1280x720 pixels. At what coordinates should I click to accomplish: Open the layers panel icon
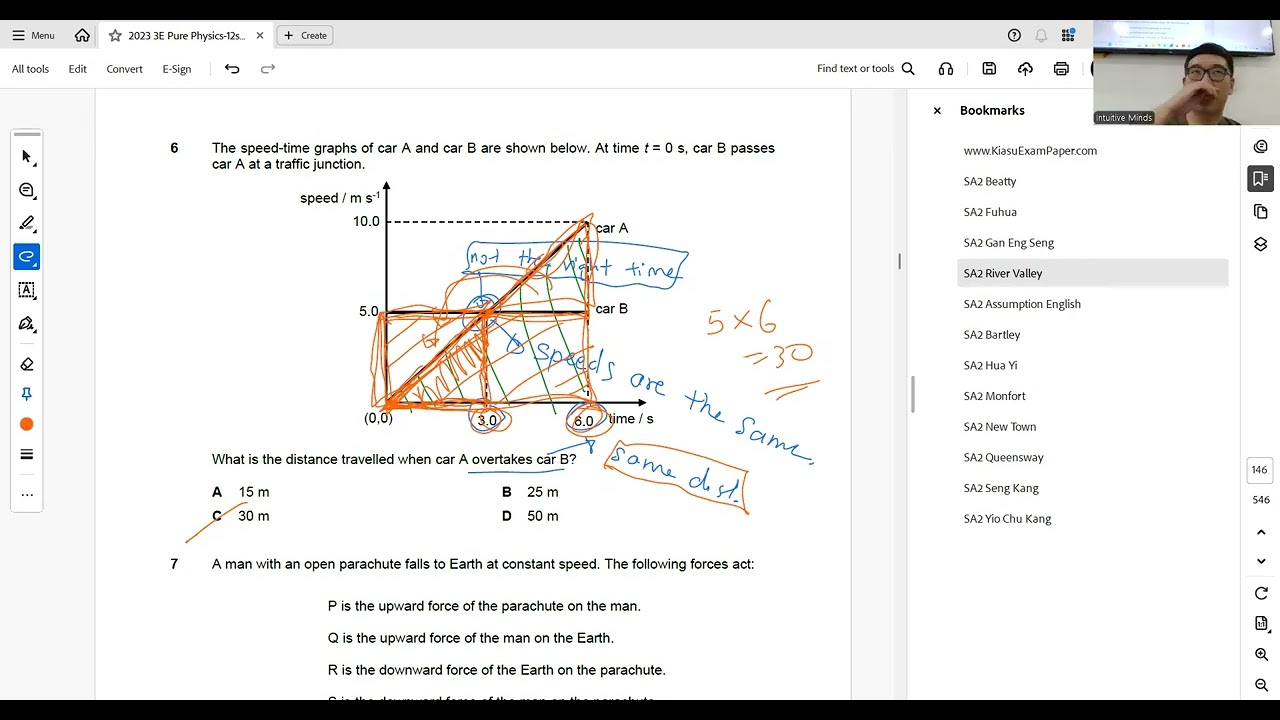[x=1260, y=244]
